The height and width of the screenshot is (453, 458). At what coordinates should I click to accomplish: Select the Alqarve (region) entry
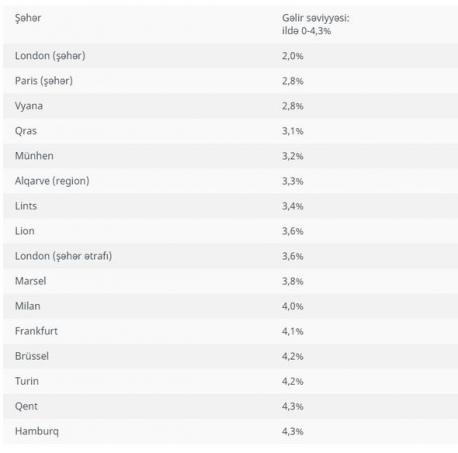coord(52,181)
